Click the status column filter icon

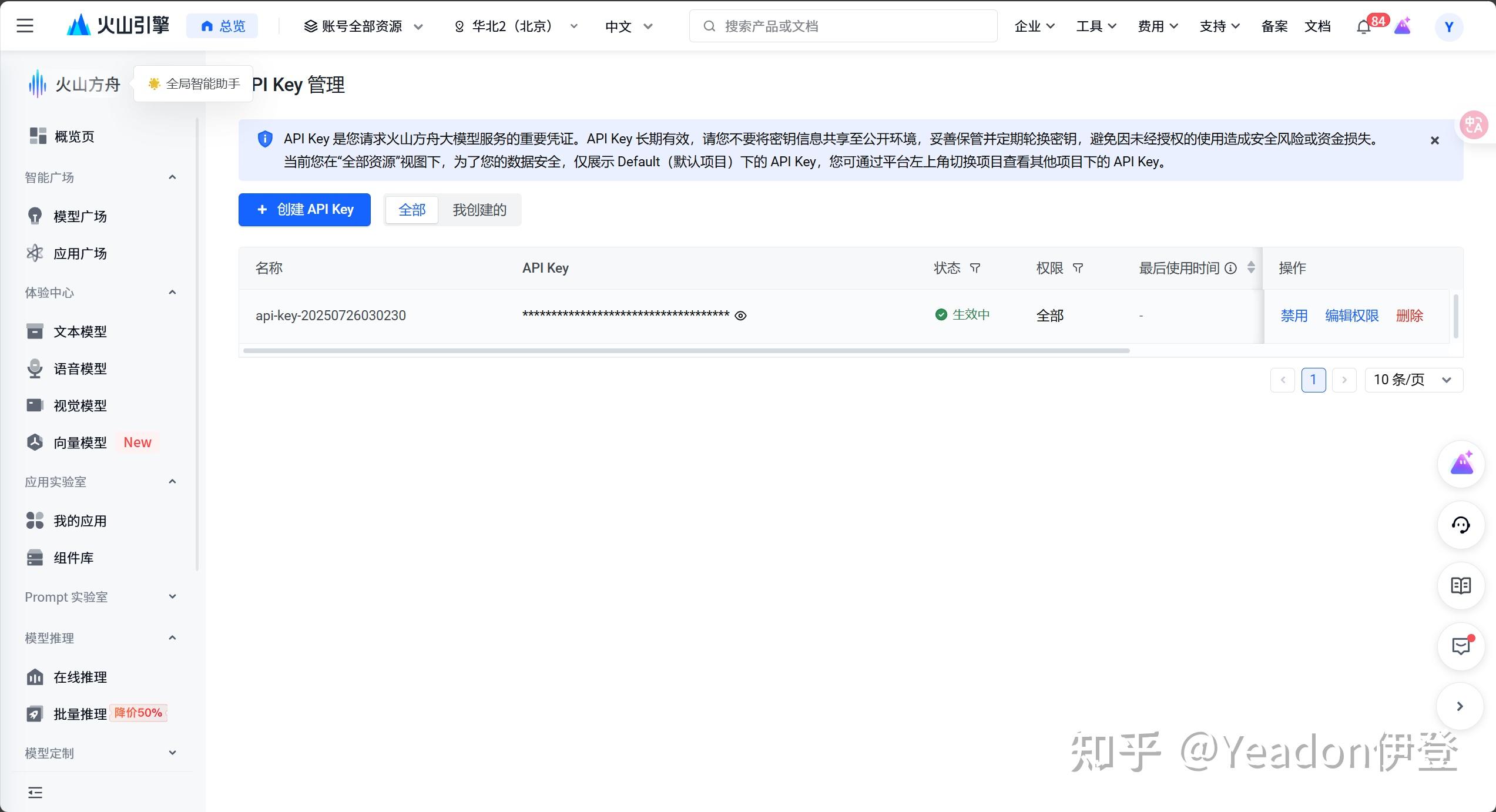pyautogui.click(x=975, y=269)
